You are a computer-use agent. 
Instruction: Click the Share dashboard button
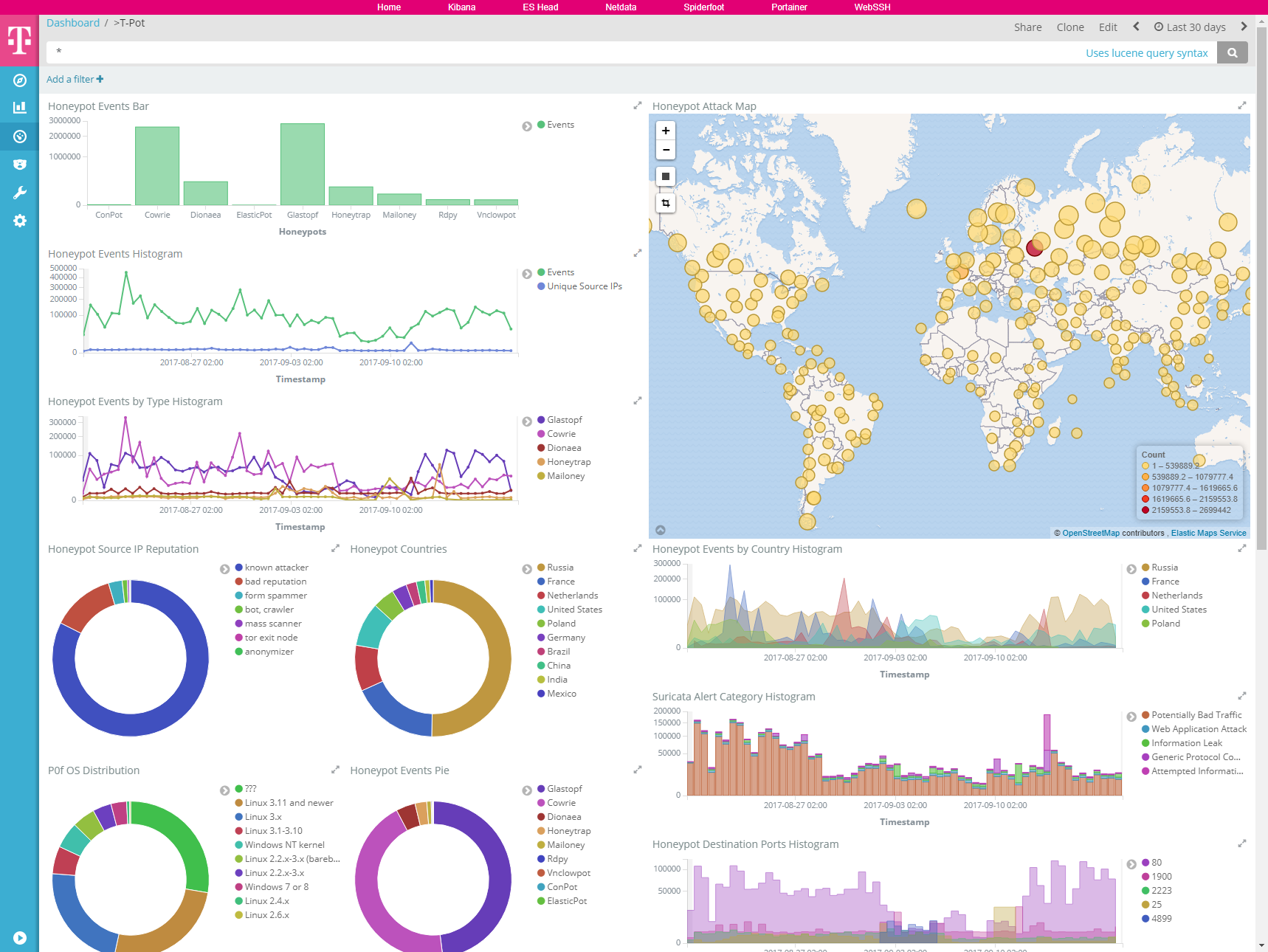click(1027, 27)
